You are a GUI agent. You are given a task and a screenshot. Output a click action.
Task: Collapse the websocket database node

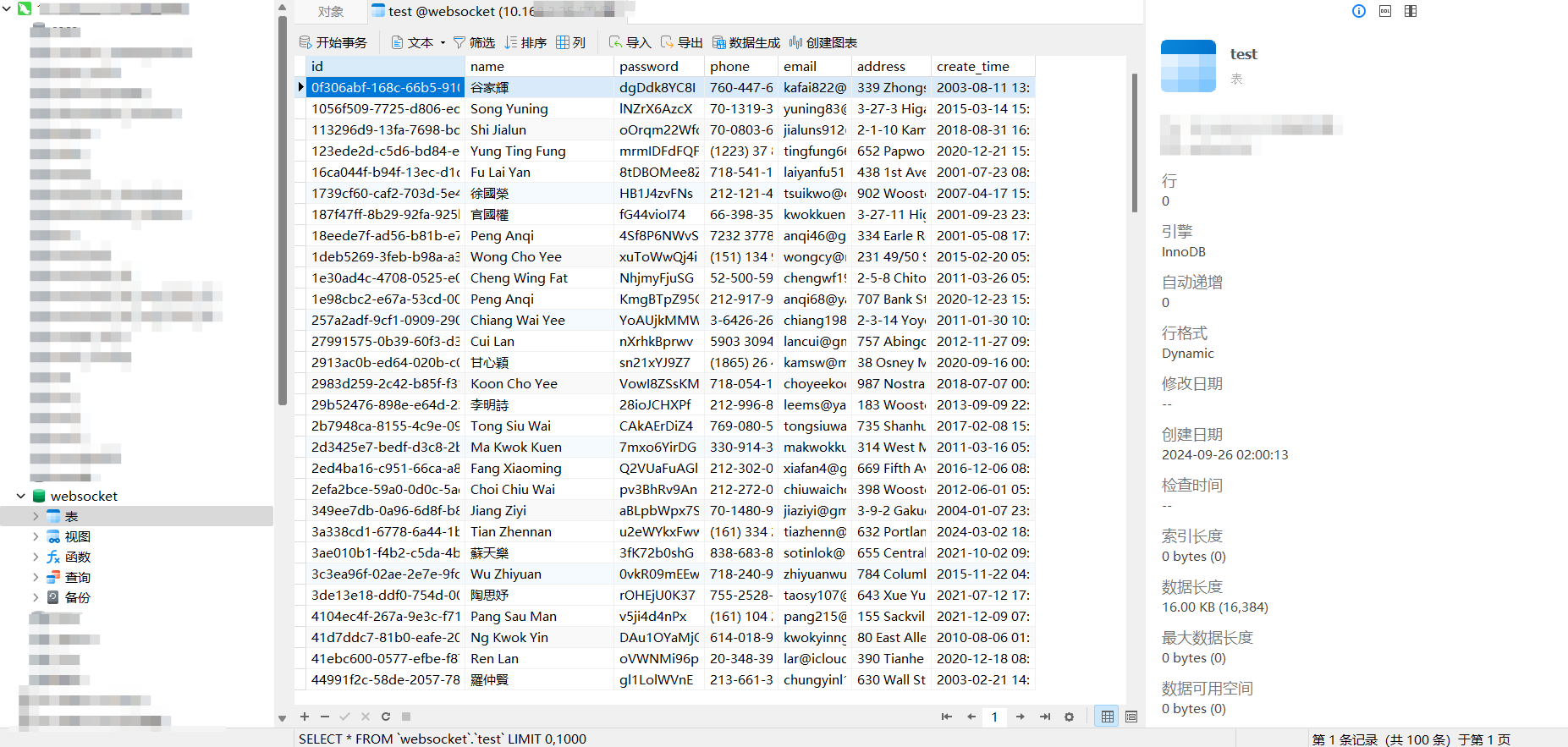(x=20, y=496)
